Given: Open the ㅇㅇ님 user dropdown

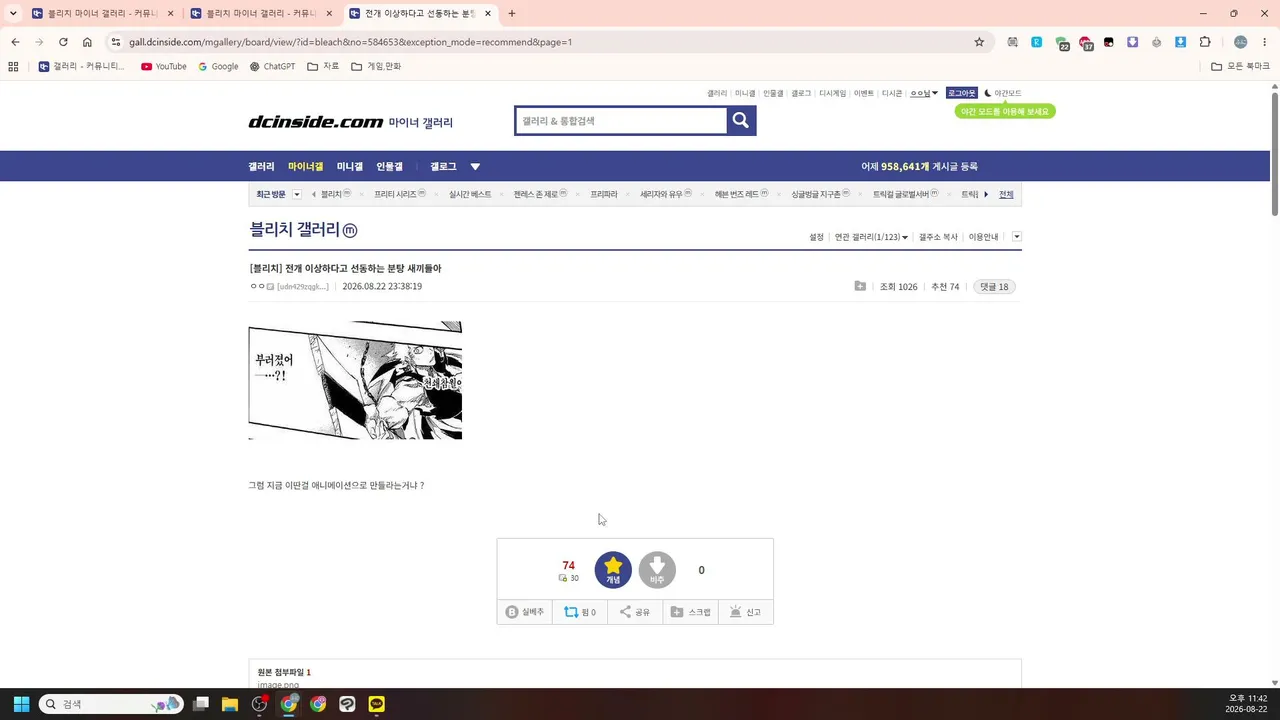Looking at the screenshot, I should pyautogui.click(x=924, y=93).
